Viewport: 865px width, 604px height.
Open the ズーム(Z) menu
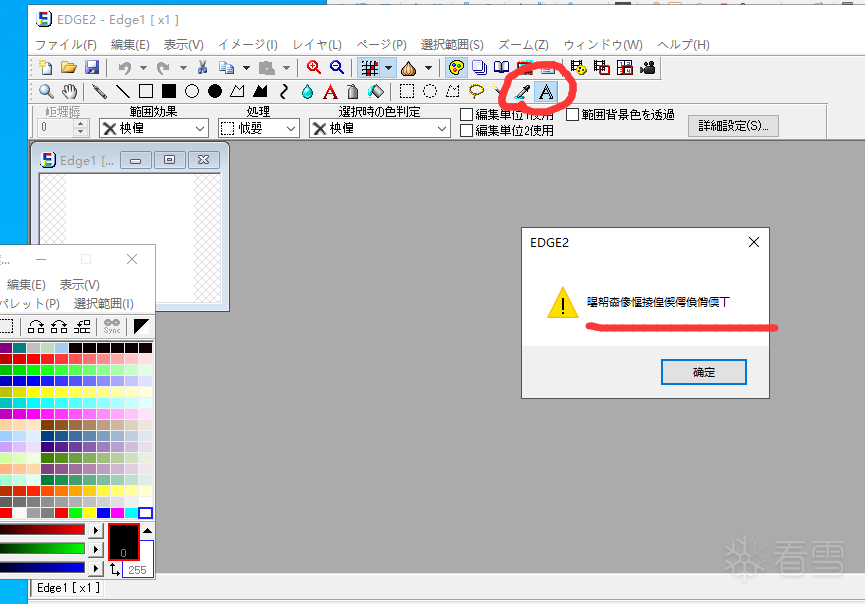coord(524,45)
